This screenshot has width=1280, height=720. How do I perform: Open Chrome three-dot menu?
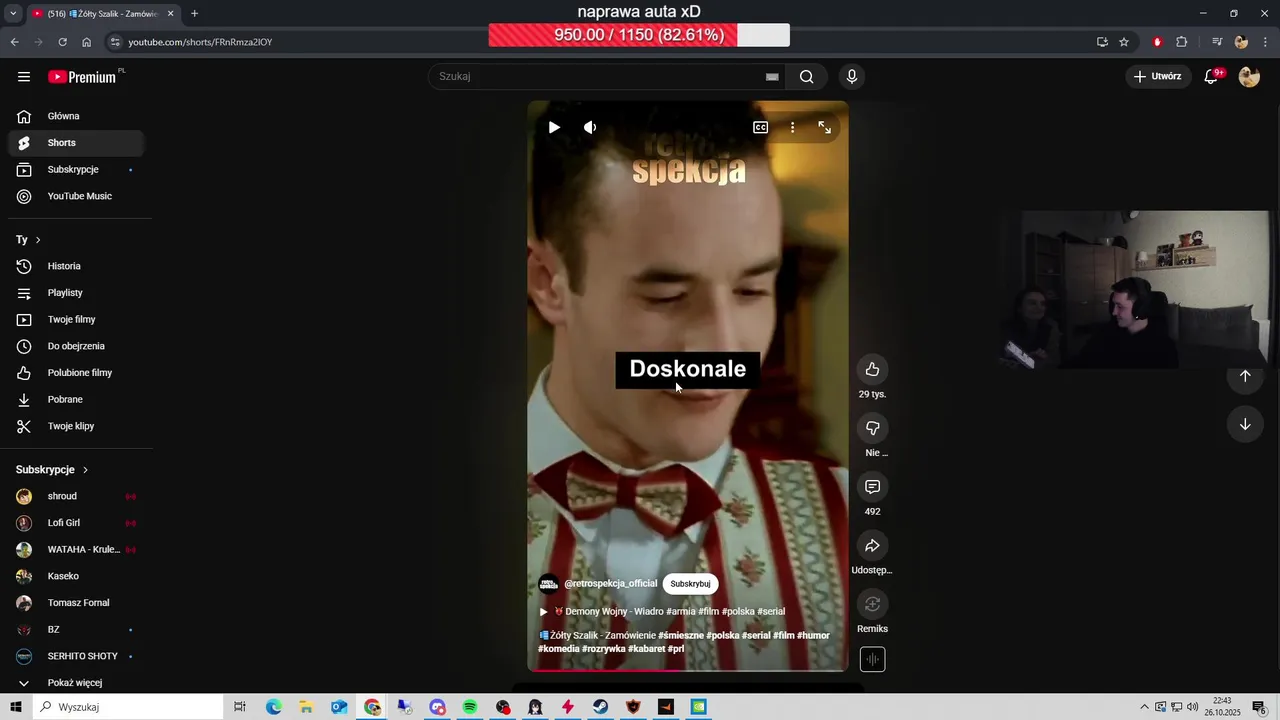point(1263,42)
